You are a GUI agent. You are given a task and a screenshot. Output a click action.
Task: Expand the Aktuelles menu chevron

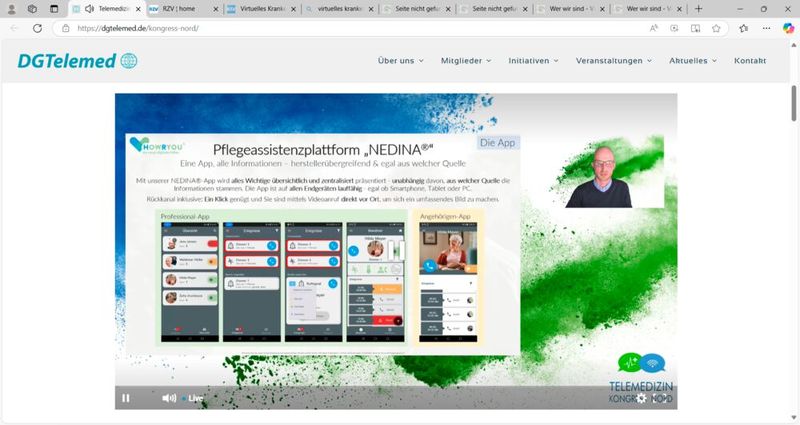click(x=714, y=61)
